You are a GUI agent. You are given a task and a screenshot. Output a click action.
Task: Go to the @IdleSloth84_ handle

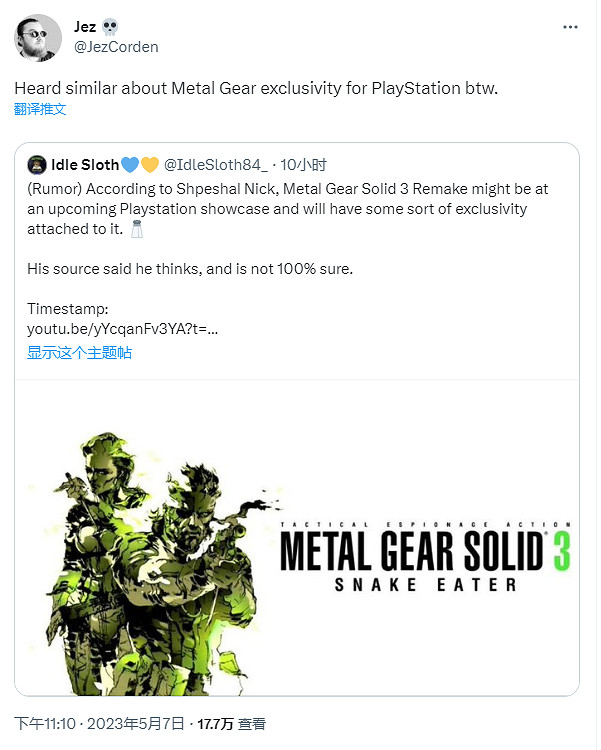217,164
